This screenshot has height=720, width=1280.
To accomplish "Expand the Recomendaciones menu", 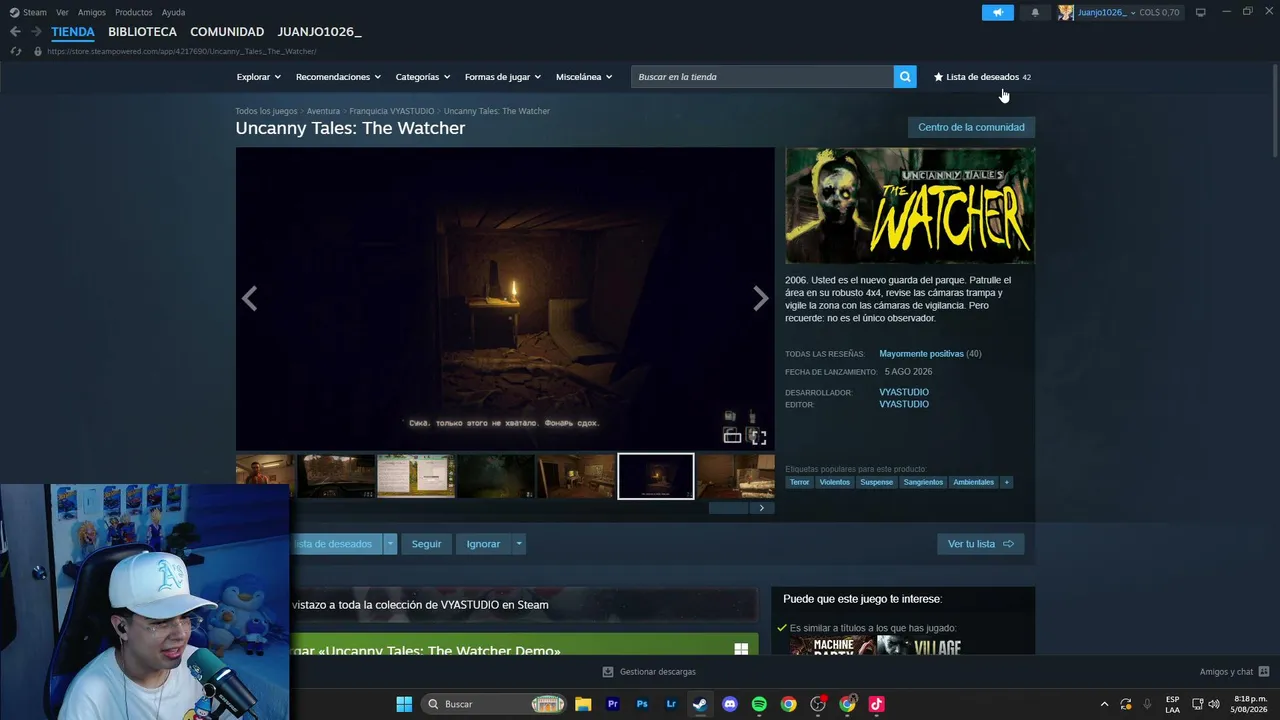I will coord(339,77).
